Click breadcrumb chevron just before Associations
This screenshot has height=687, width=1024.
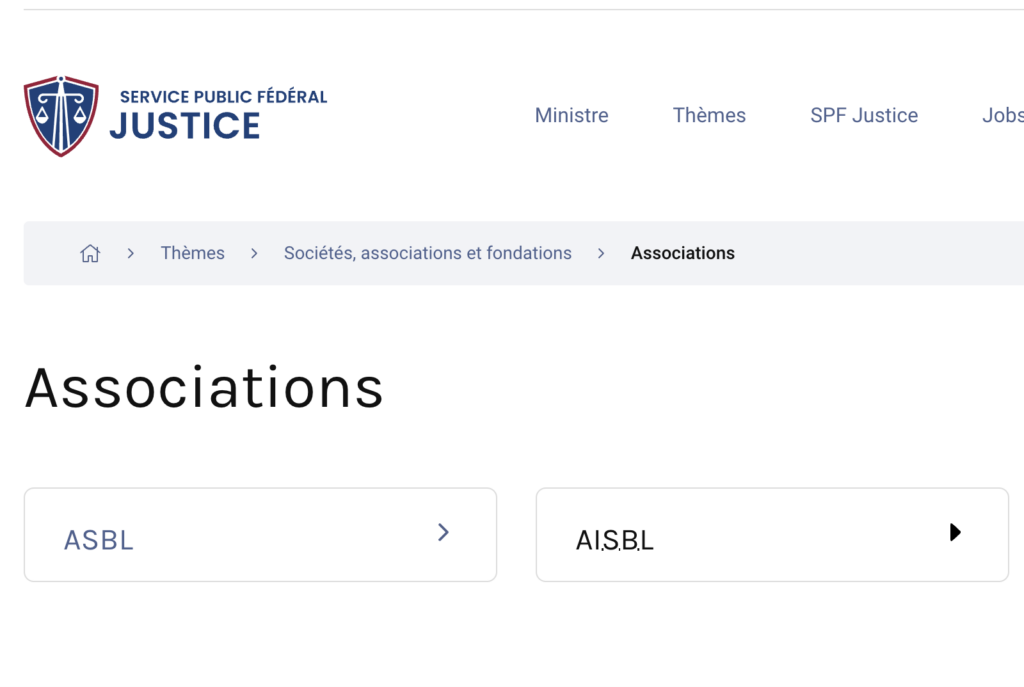pyautogui.click(x=601, y=254)
